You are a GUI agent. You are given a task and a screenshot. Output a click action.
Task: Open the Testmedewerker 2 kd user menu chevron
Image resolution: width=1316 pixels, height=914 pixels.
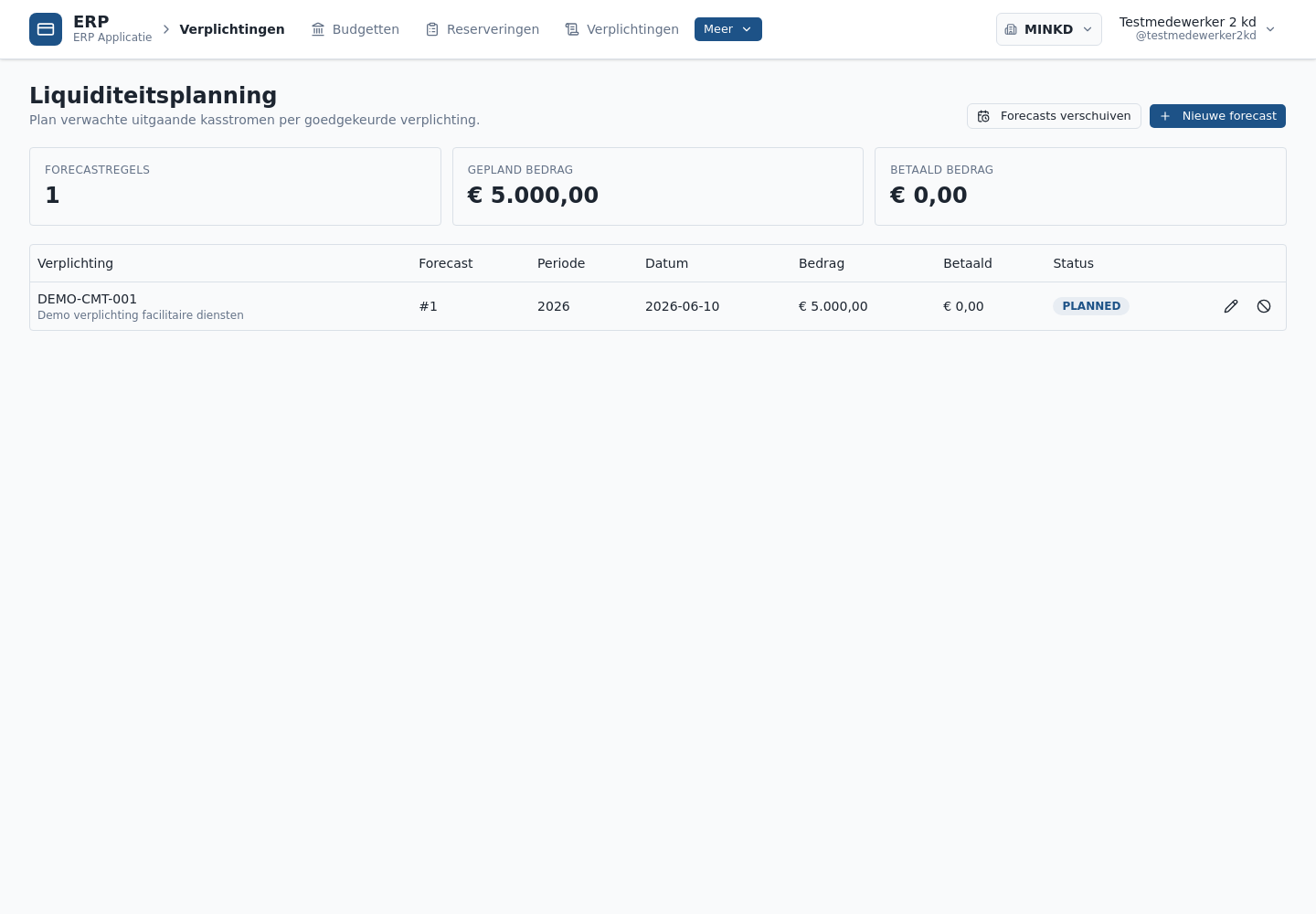click(1270, 29)
